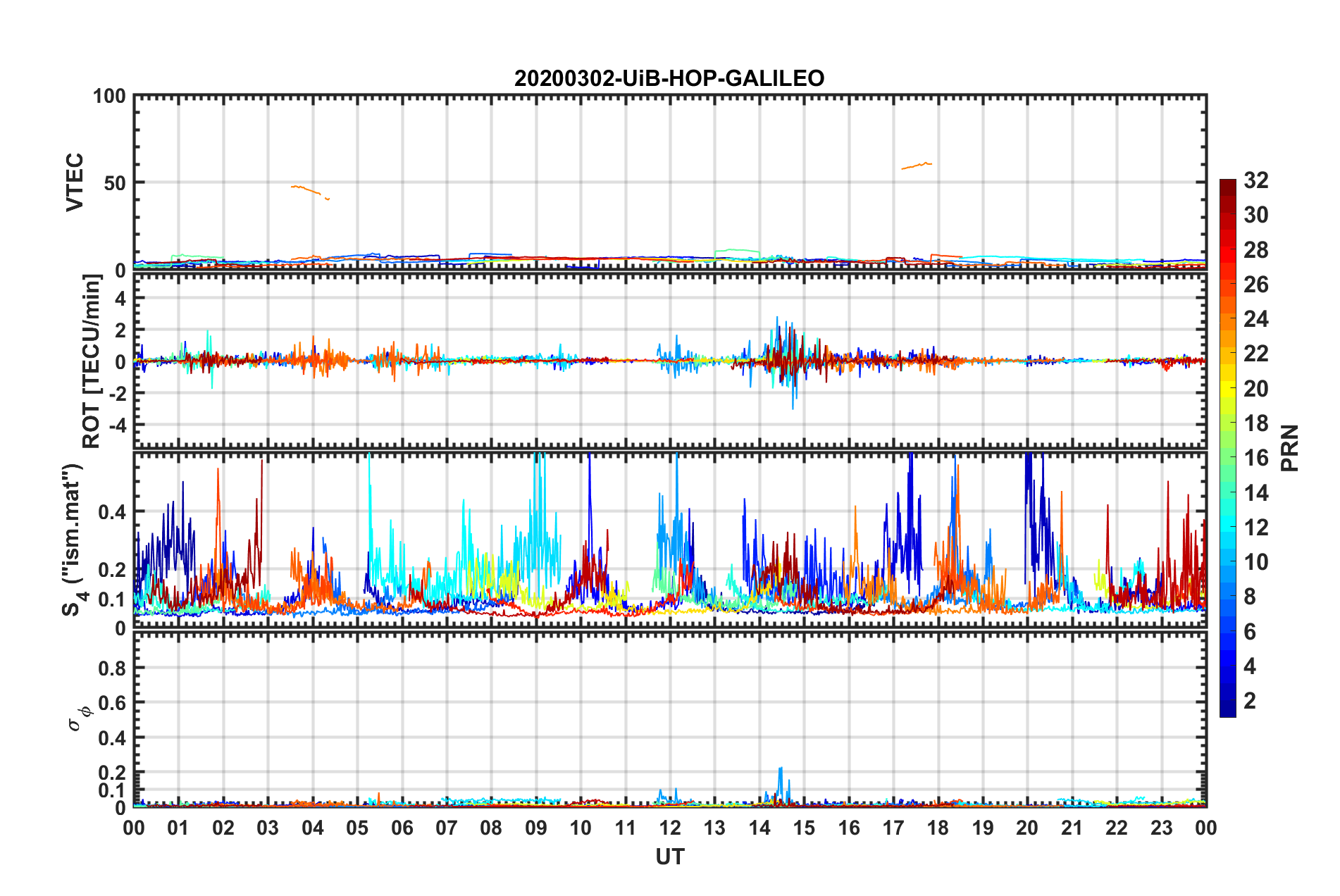This screenshot has height=896, width=1340.
Task: Click the ROT axis tick label 4
Action: (120, 299)
